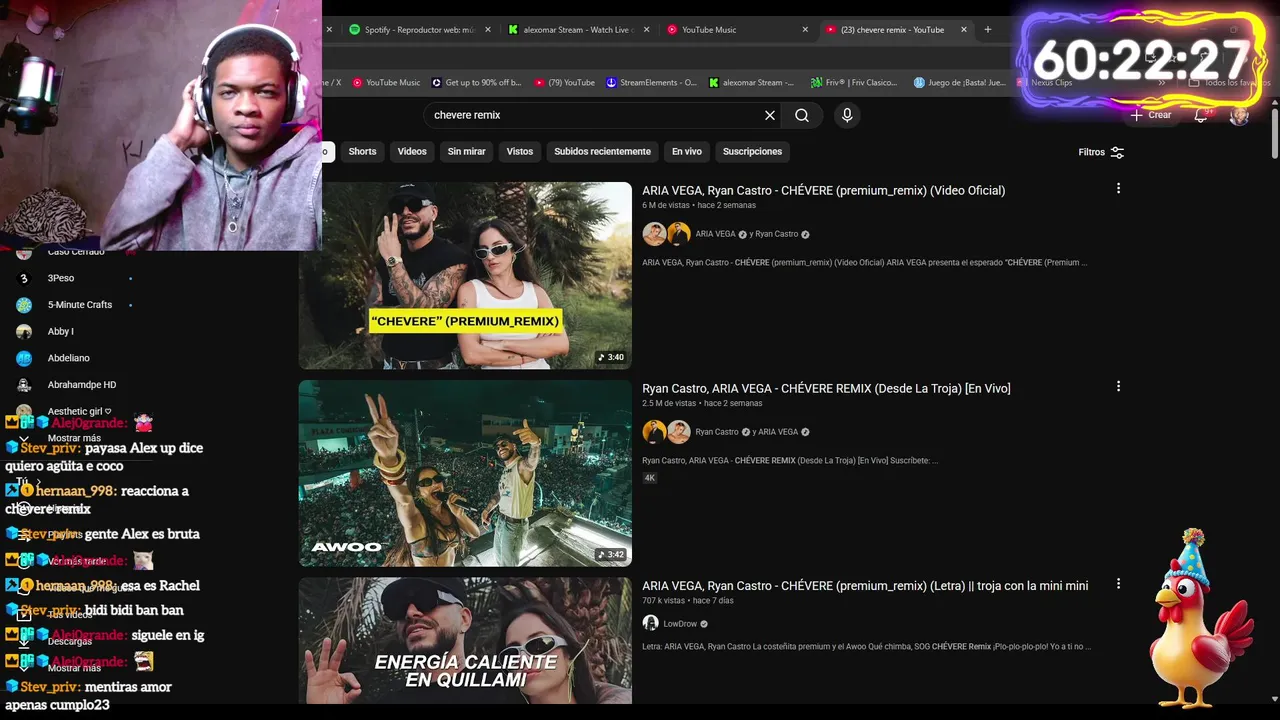Open 3Peso channel icon in sidebar
The height and width of the screenshot is (720, 1280).
24,278
